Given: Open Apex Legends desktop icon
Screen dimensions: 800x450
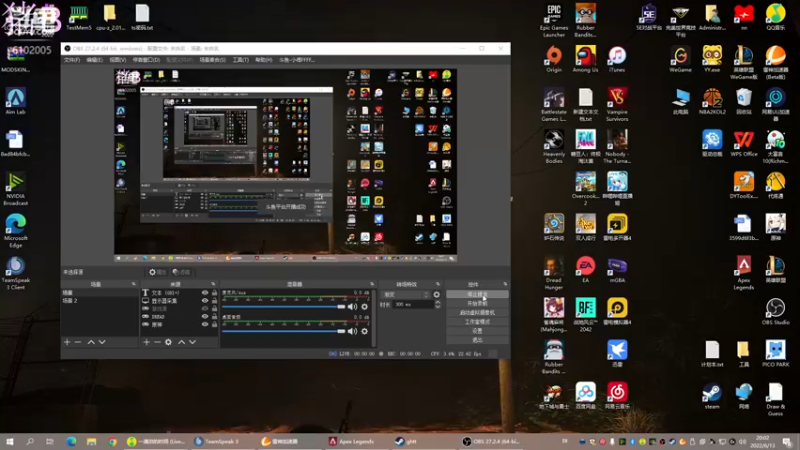Looking at the screenshot, I should (x=743, y=273).
